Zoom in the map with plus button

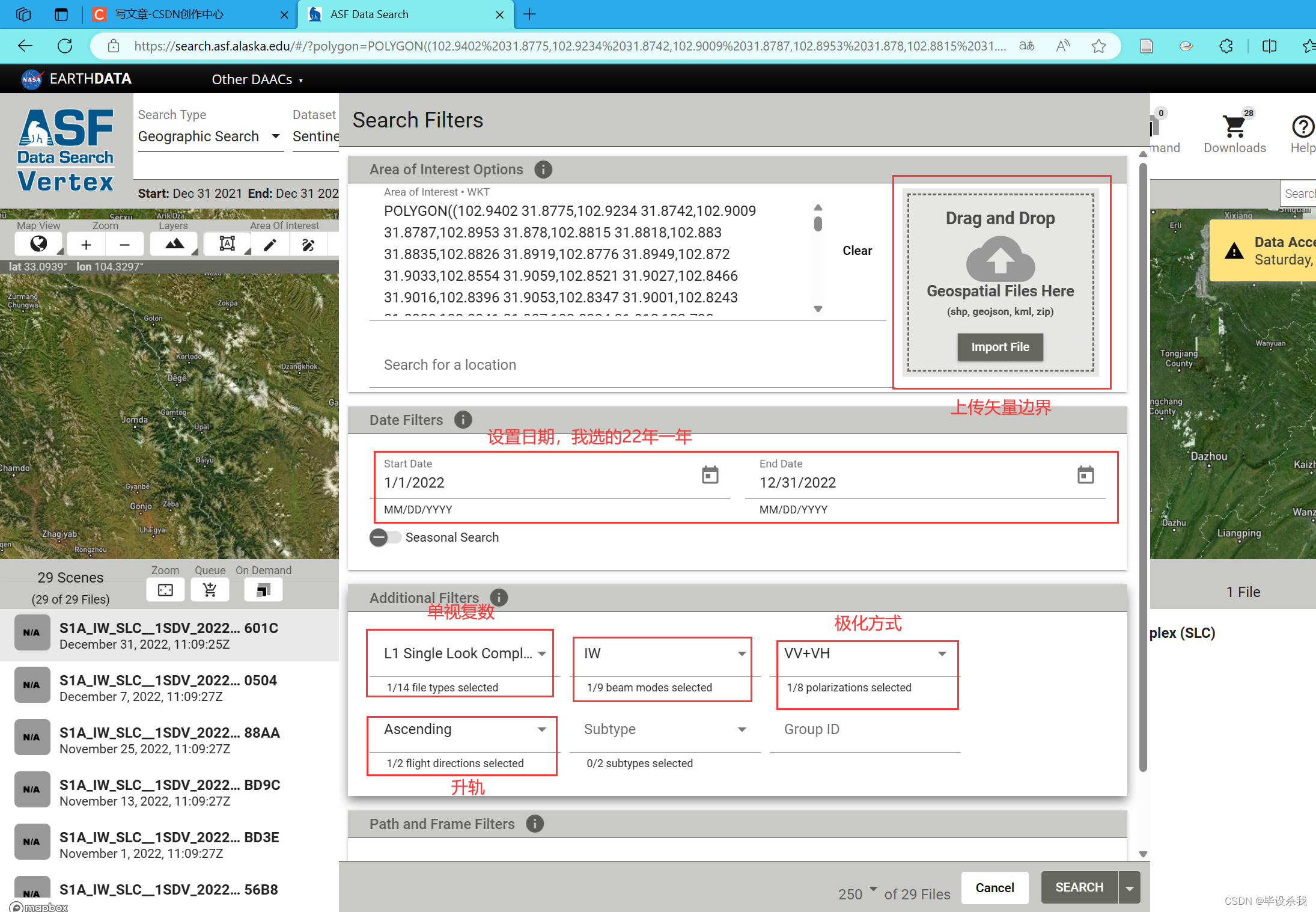[86, 244]
